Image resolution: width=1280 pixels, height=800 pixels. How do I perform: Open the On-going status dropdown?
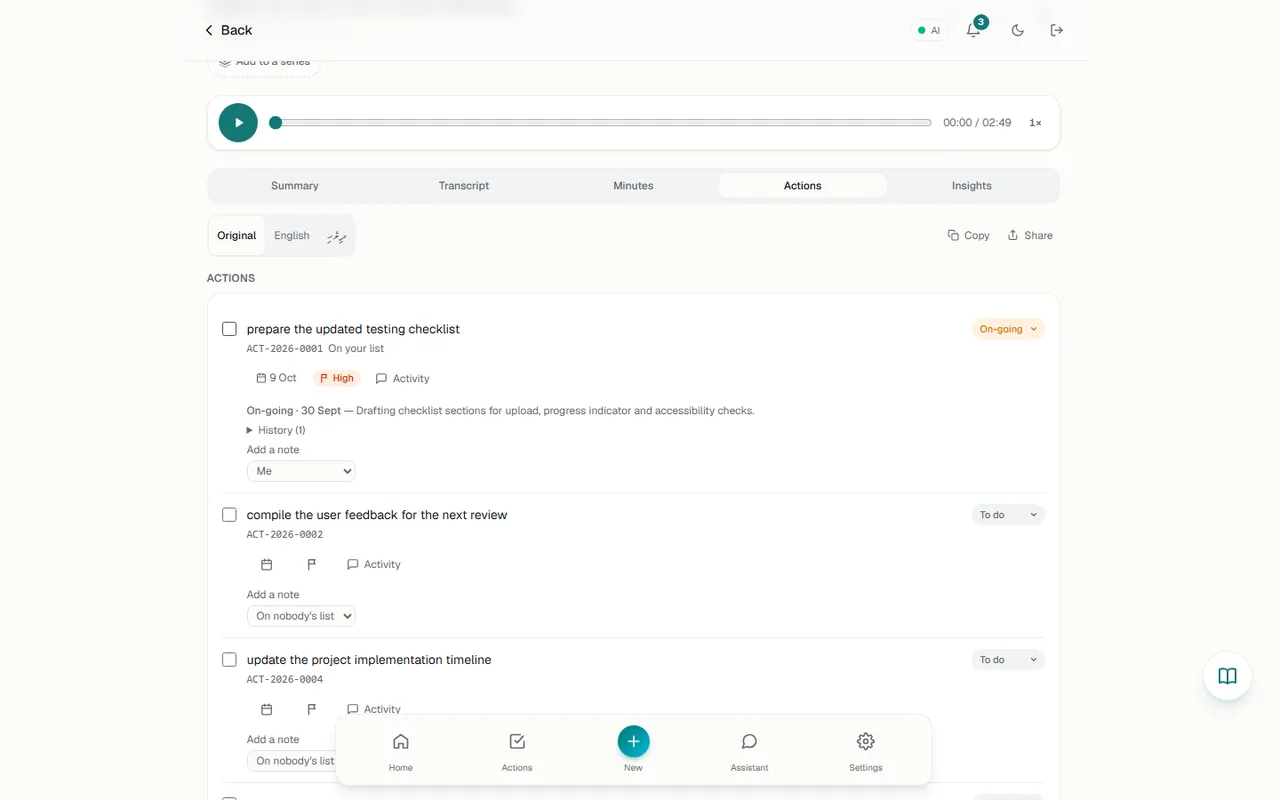point(1008,329)
